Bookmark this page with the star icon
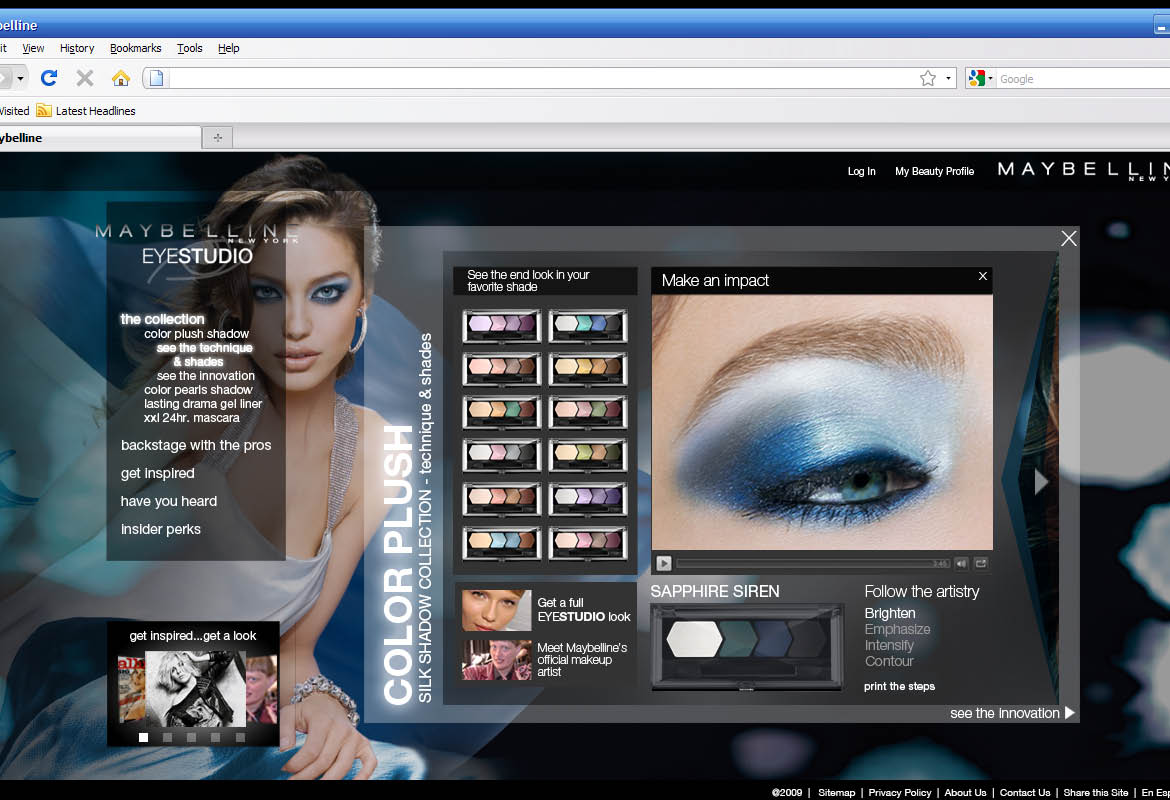 point(927,78)
